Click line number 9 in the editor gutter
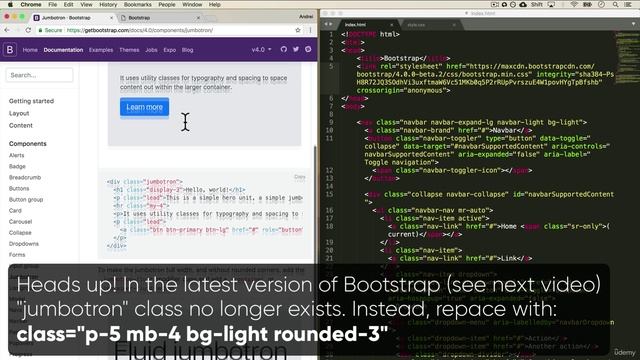 click(x=331, y=122)
